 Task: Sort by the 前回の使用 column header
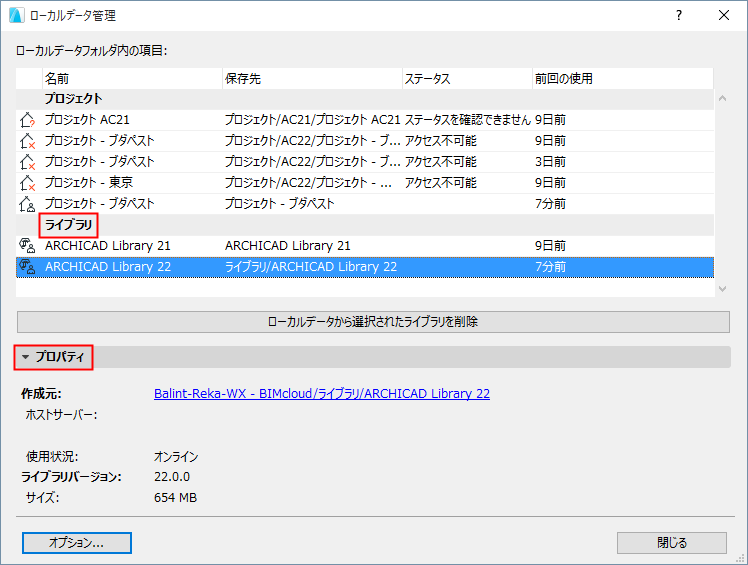click(x=623, y=79)
